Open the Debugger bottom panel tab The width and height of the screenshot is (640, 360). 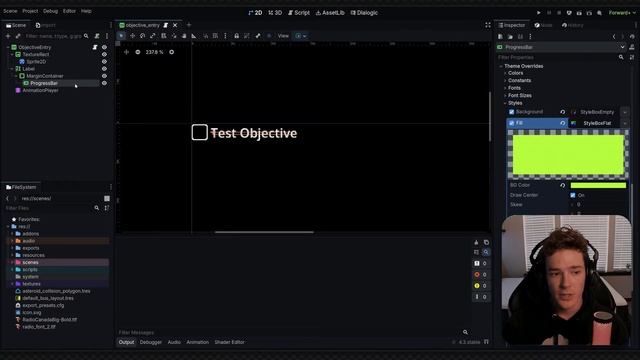tap(151, 342)
